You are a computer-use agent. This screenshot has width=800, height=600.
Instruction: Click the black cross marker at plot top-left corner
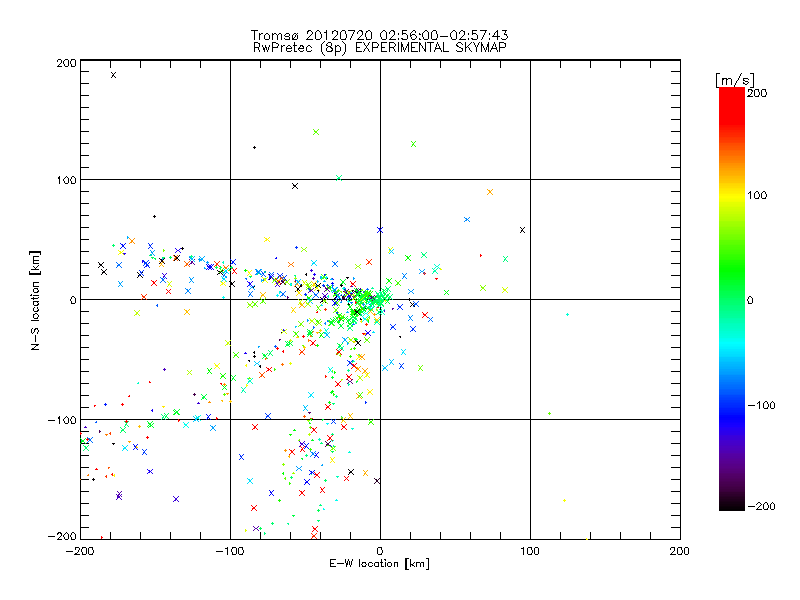tap(113, 75)
